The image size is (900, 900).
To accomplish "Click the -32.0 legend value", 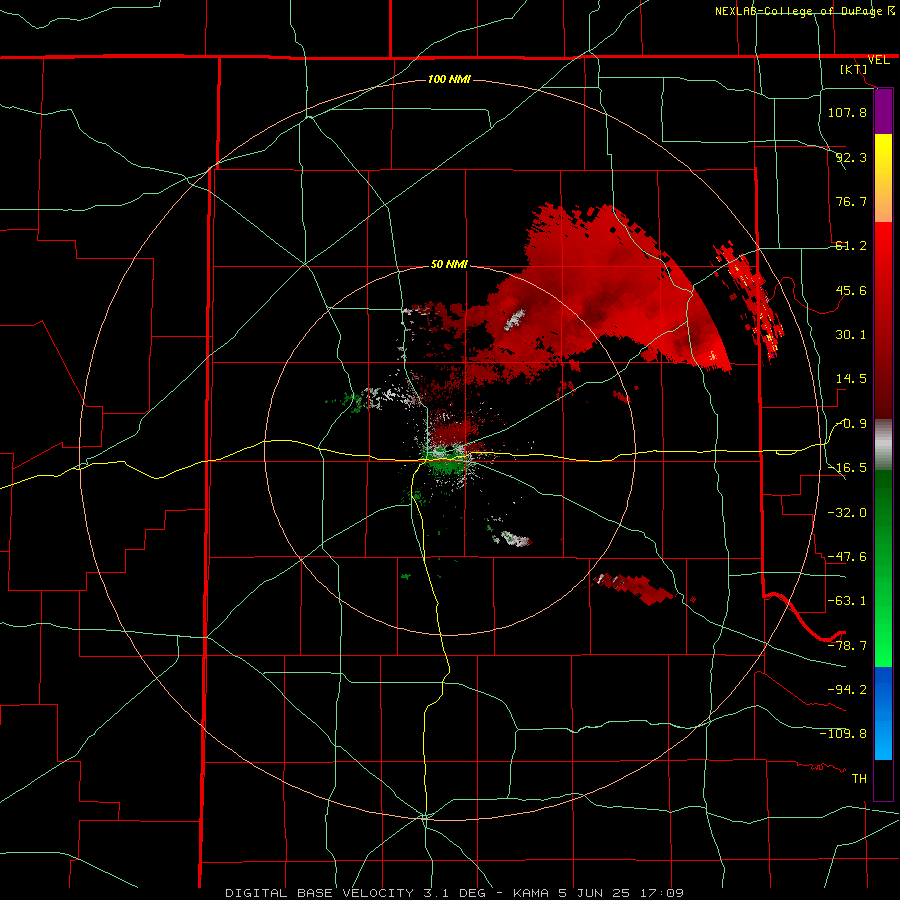I will [847, 512].
